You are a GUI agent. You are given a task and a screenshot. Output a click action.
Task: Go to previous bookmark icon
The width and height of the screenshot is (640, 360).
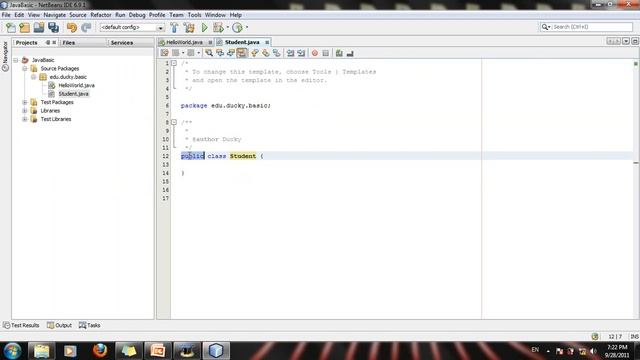(255, 53)
